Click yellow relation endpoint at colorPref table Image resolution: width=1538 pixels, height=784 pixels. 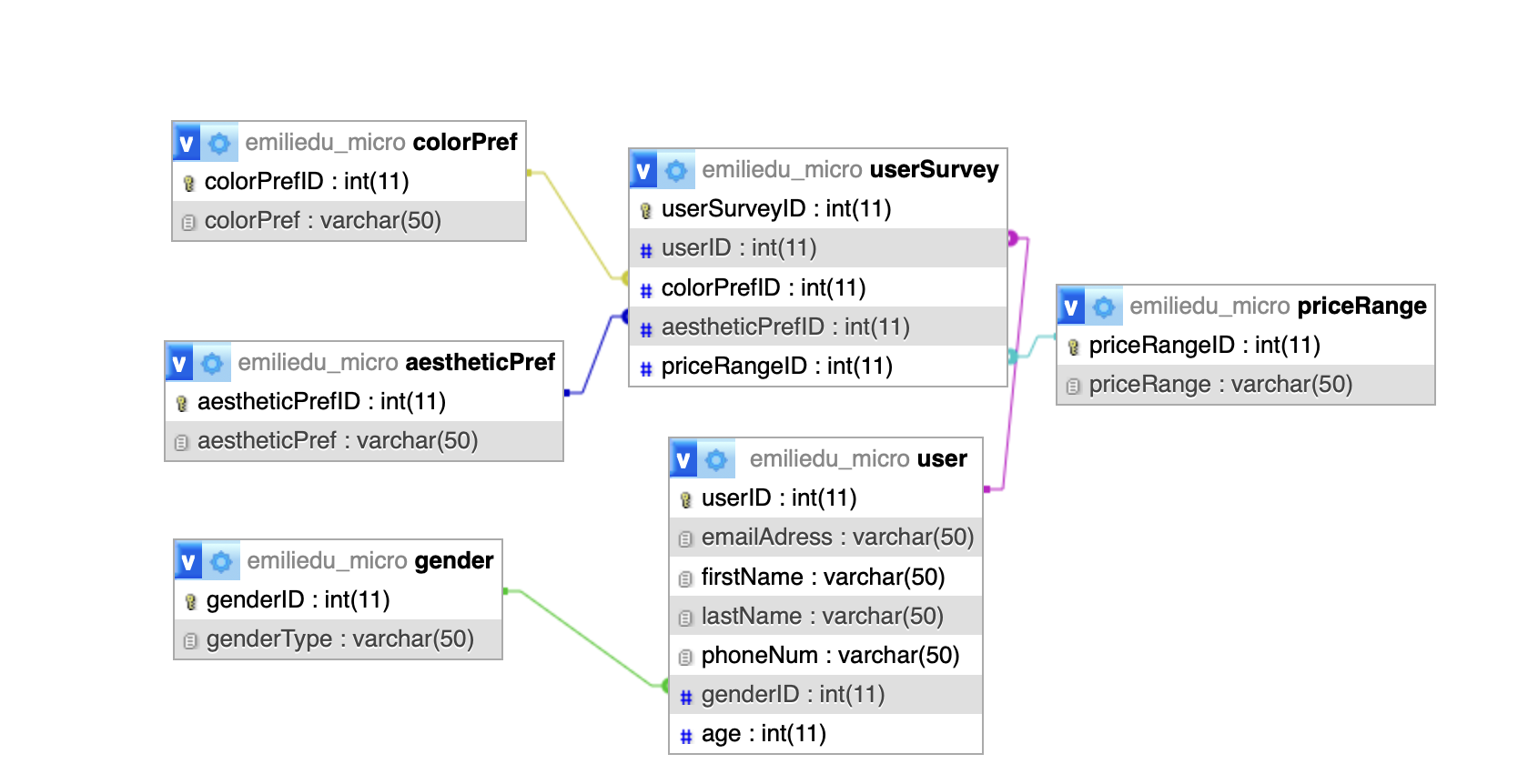530,172
